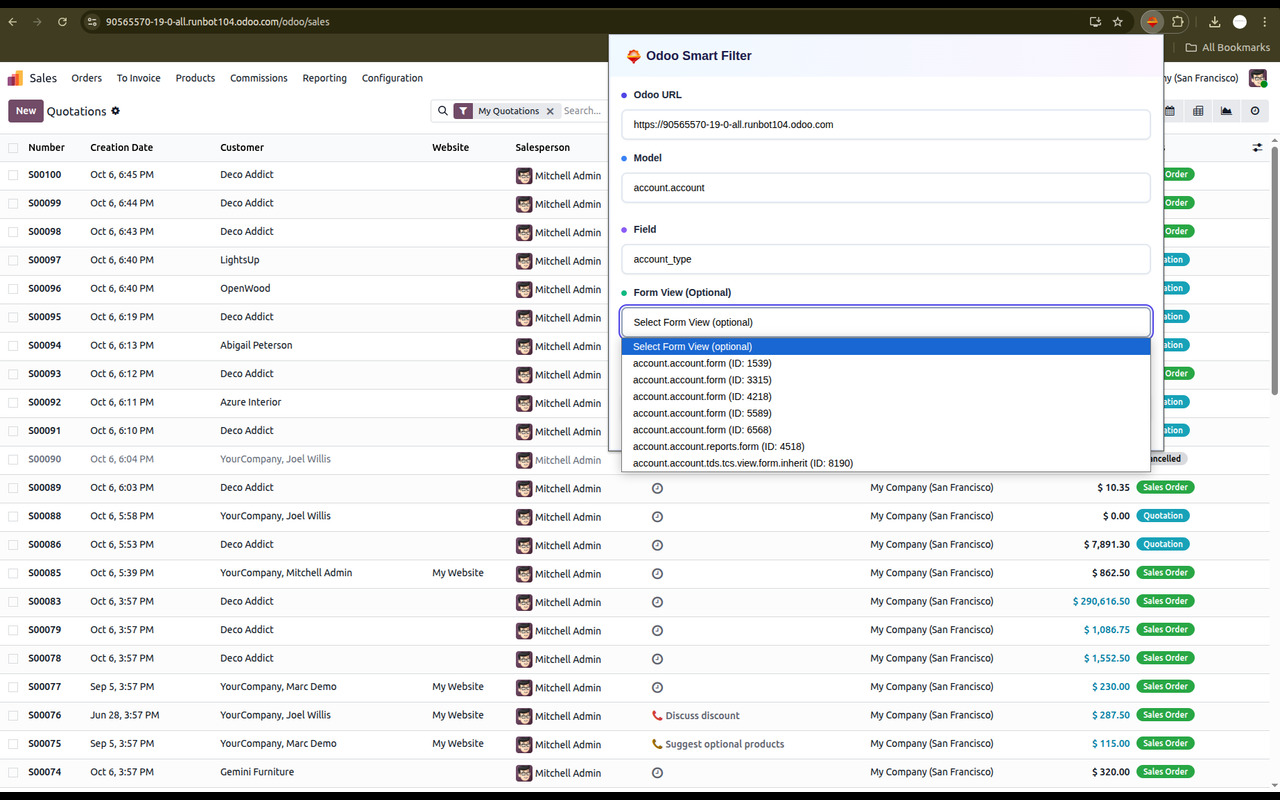The height and width of the screenshot is (800, 1280).
Task: Tick the checkbox for S00079
Action: [x=13, y=630]
